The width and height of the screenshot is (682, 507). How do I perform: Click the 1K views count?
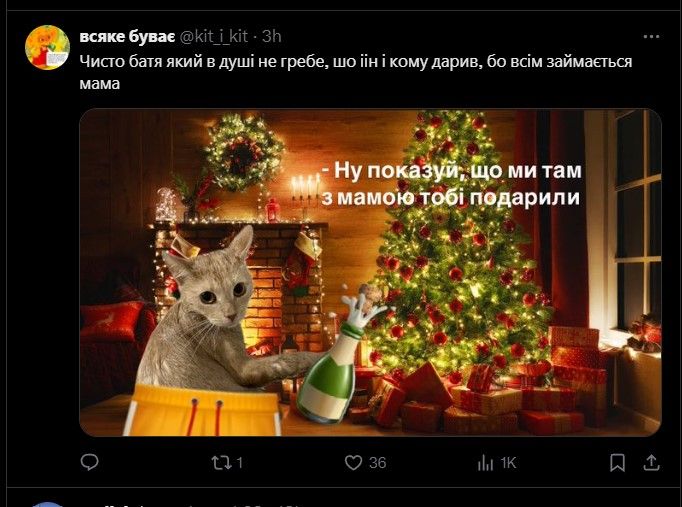click(x=508, y=463)
